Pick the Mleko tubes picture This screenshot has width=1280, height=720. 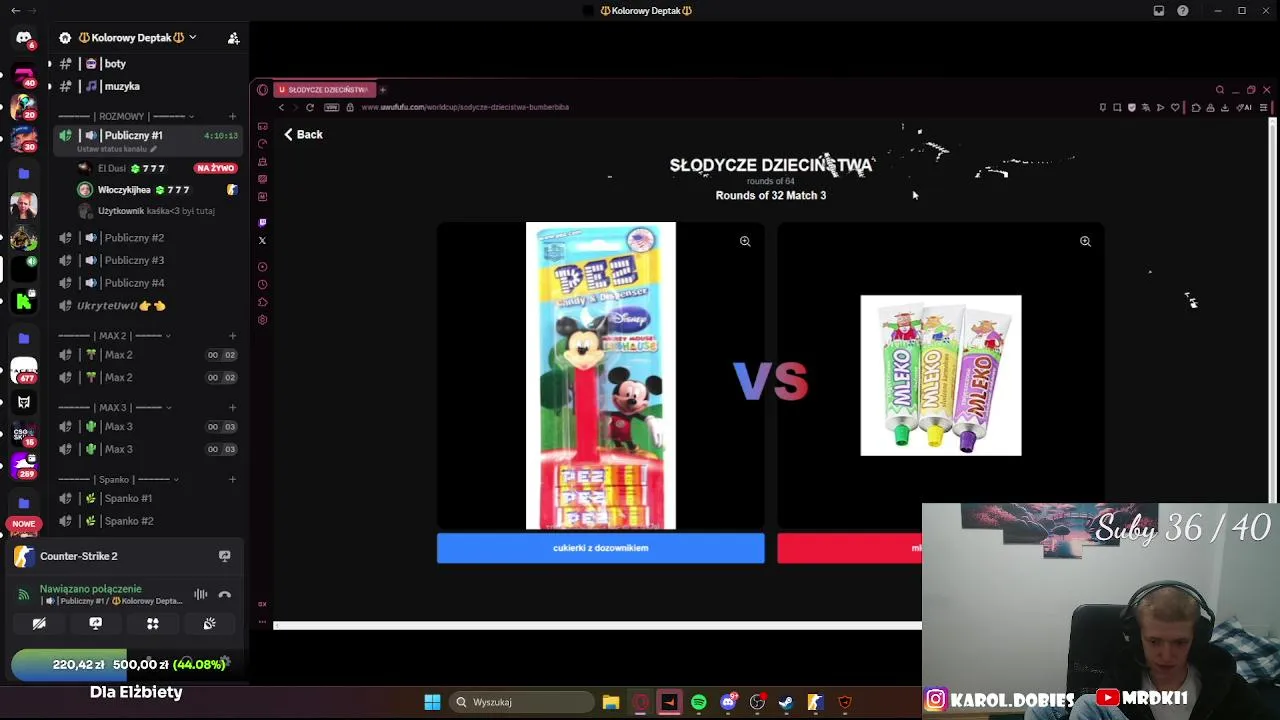(941, 375)
